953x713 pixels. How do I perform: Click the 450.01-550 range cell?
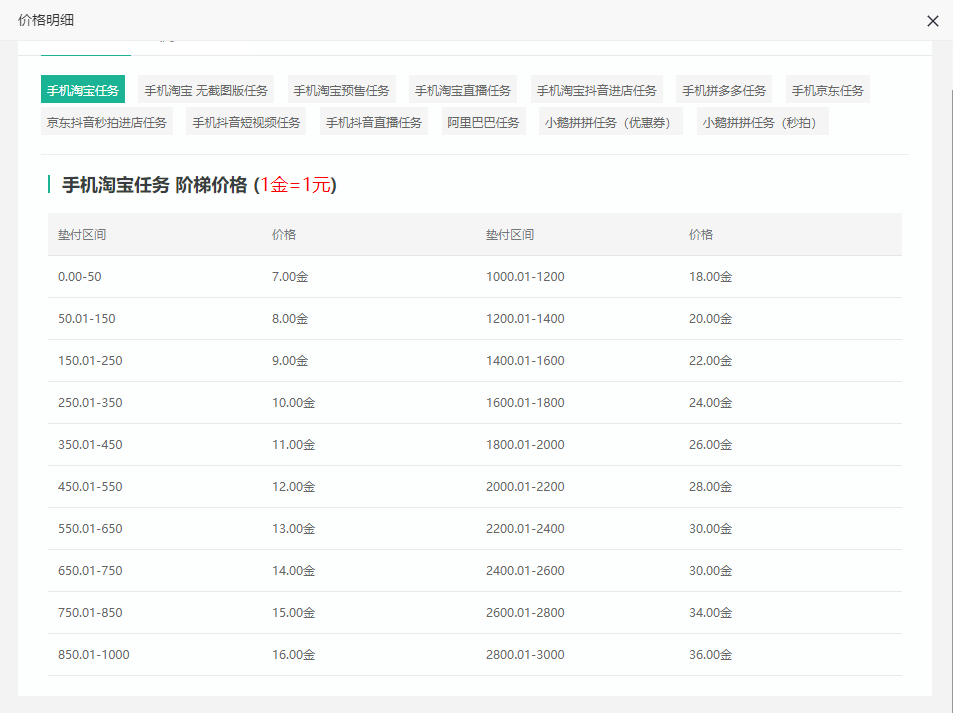[x=90, y=486]
